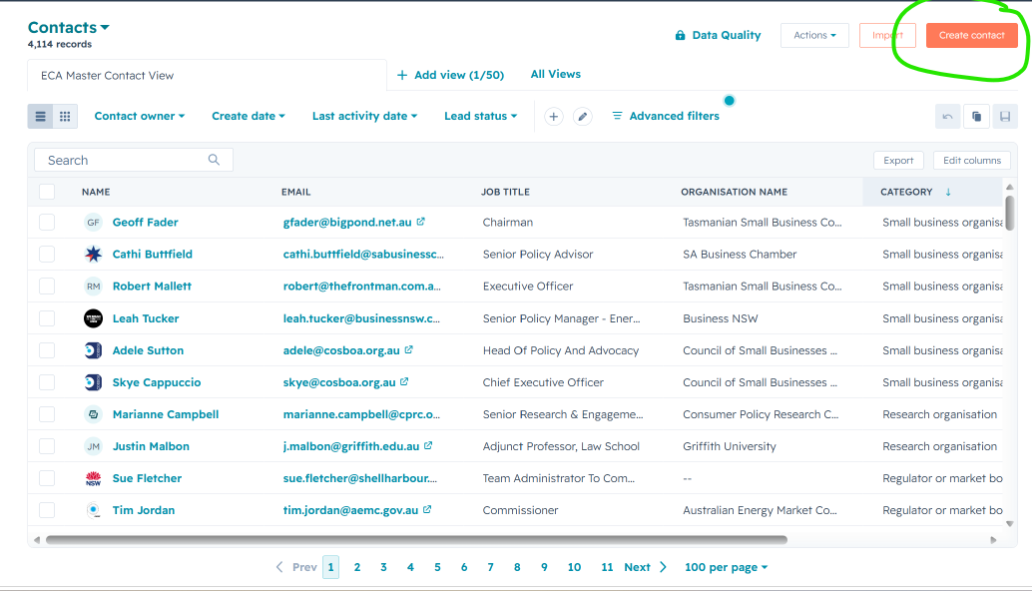Viewport: 1032px width, 591px height.
Task: Click the Edit columns button
Action: 971,161
